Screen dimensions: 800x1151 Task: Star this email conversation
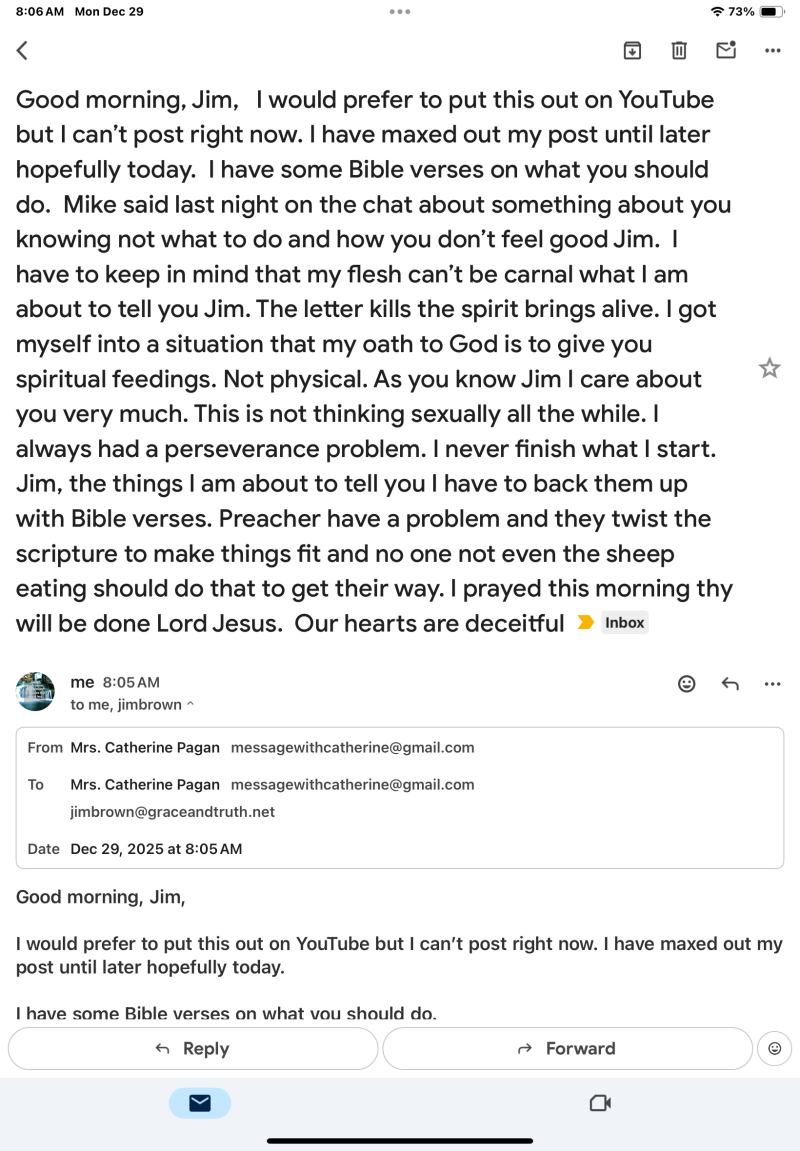[x=769, y=368]
